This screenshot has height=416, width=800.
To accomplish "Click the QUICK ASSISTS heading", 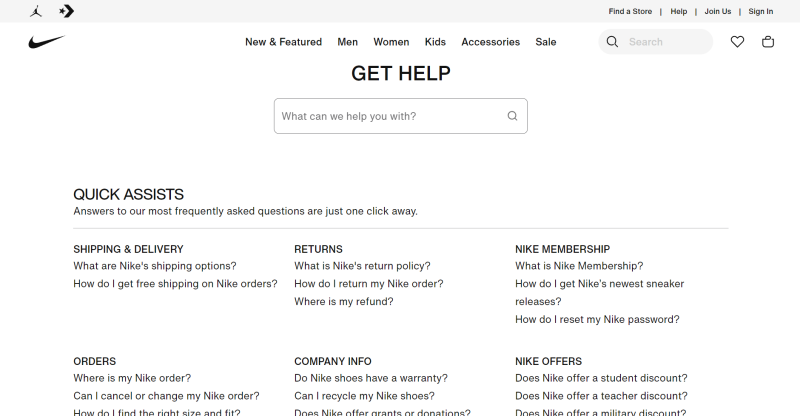I will pos(128,194).
